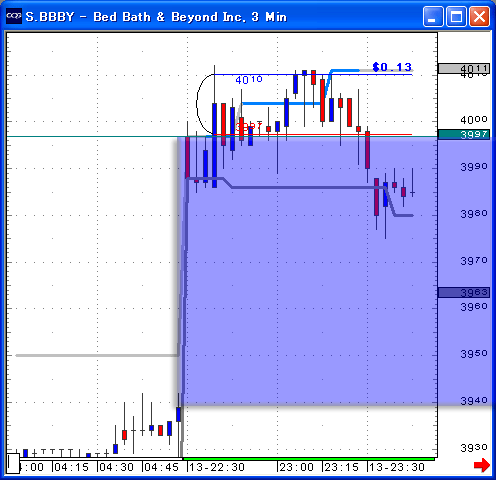The image size is (496, 480).
Task: Click the 23:15 time axis label
Action: (x=341, y=467)
